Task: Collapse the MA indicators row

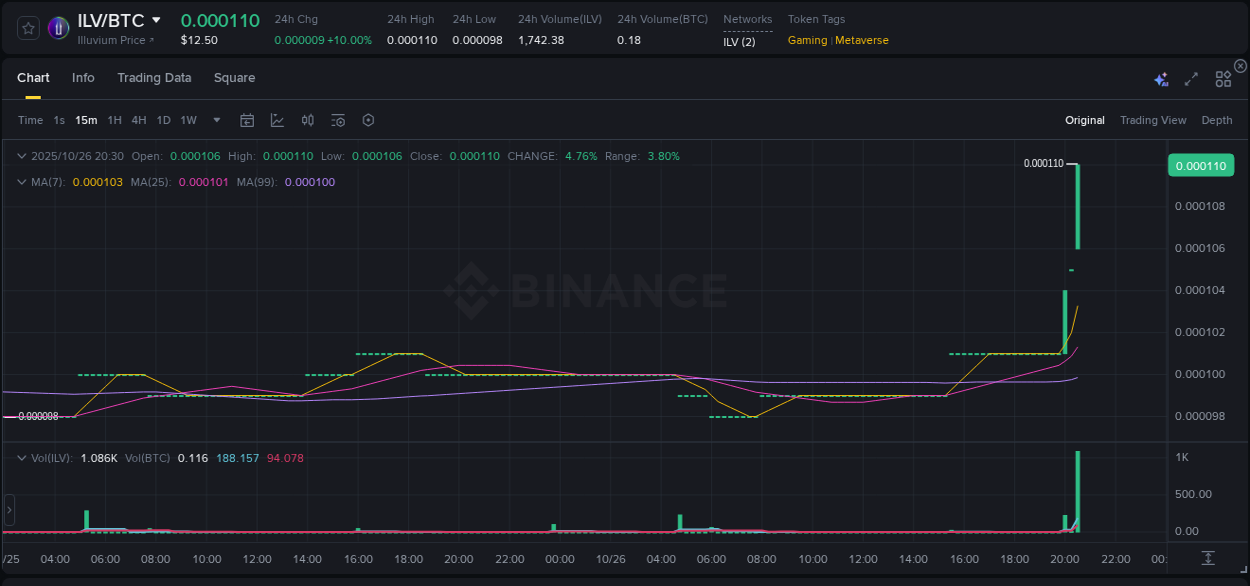Action: tap(22, 182)
